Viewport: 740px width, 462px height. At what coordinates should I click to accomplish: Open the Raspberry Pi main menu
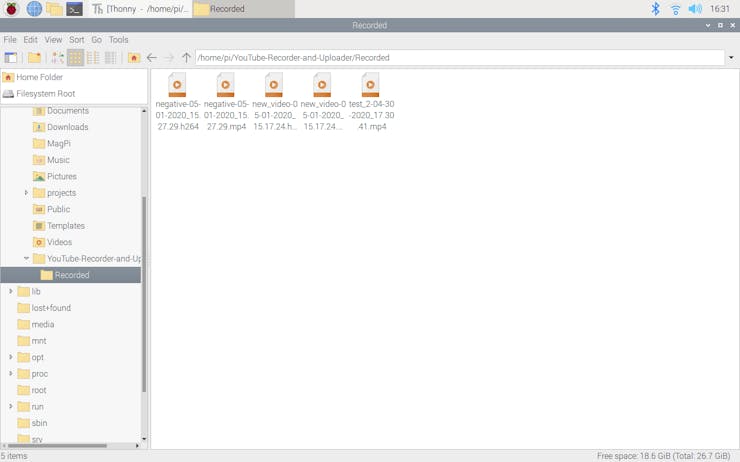tap(11, 8)
